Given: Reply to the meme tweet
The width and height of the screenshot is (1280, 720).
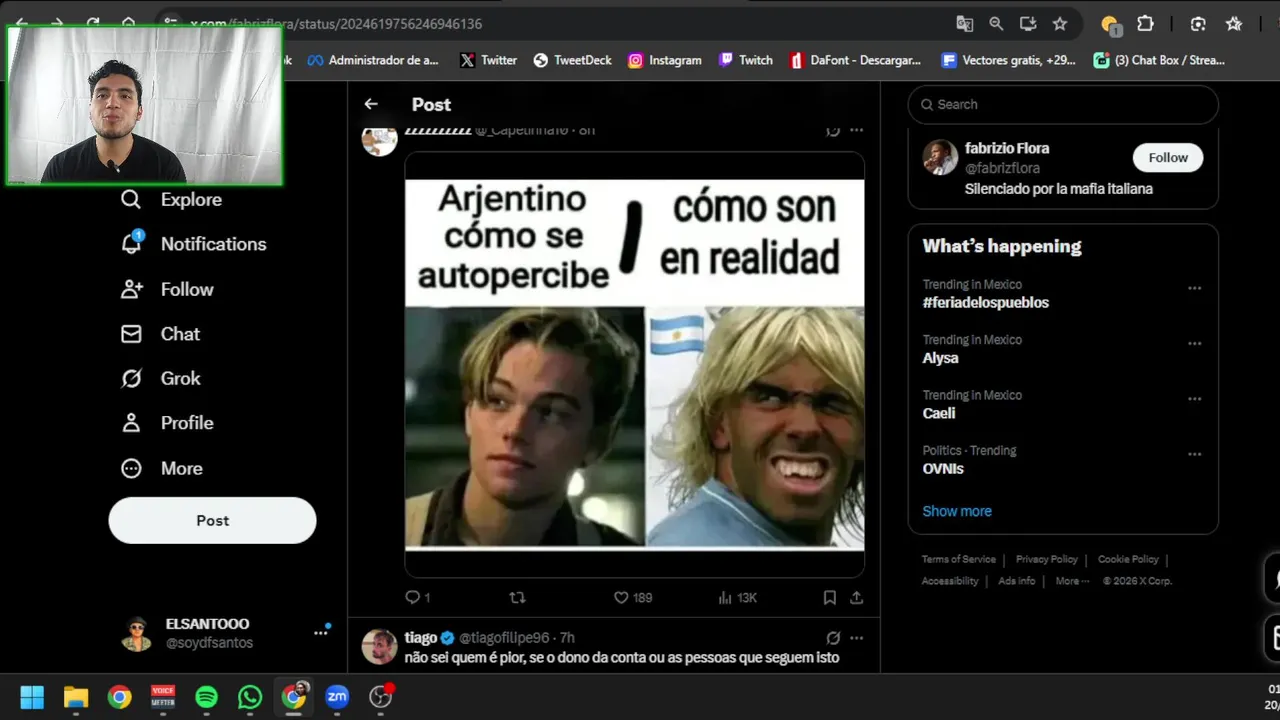Looking at the screenshot, I should 417,597.
